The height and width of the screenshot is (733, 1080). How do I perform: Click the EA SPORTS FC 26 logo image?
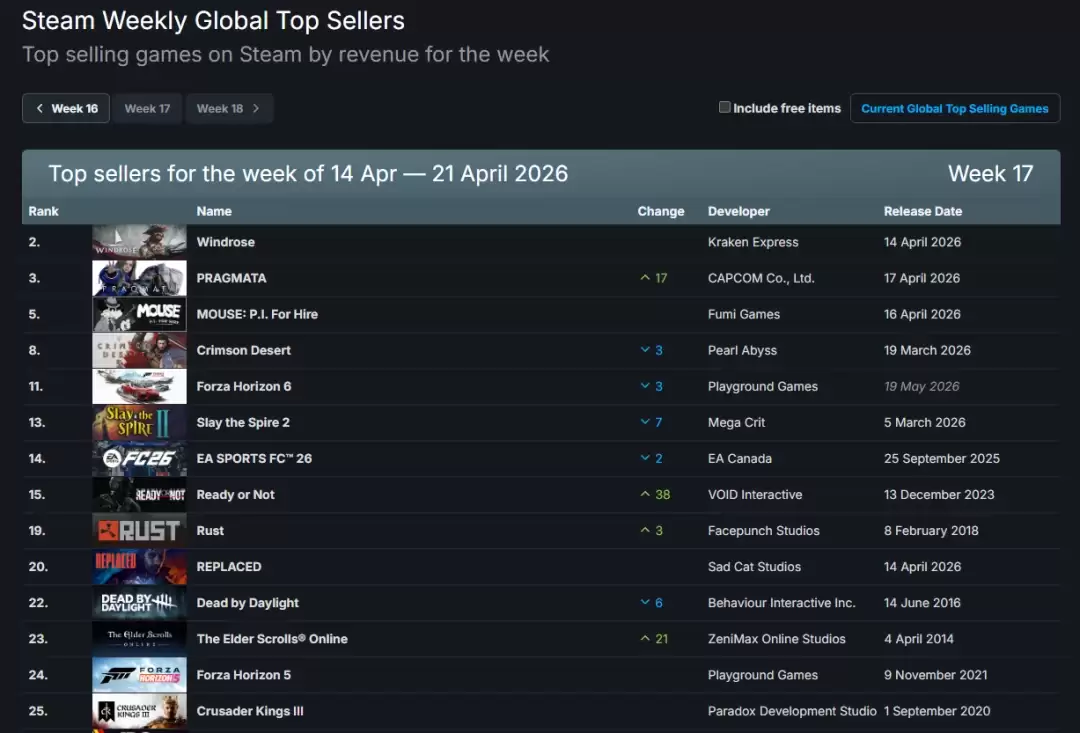[139, 458]
